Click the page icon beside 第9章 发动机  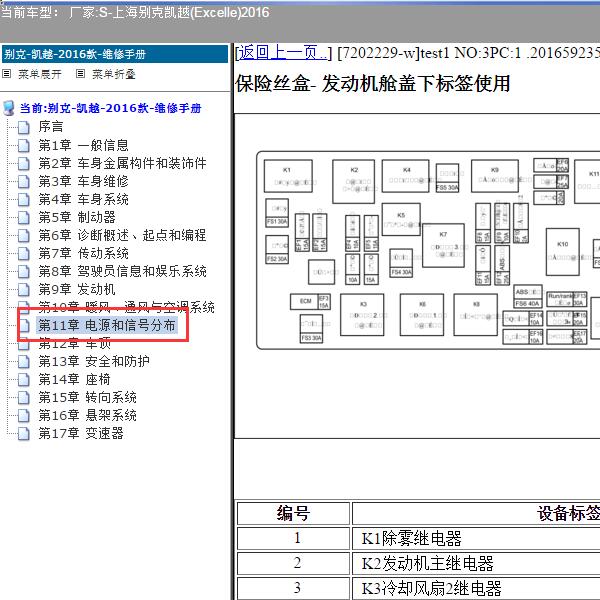(x=24, y=290)
